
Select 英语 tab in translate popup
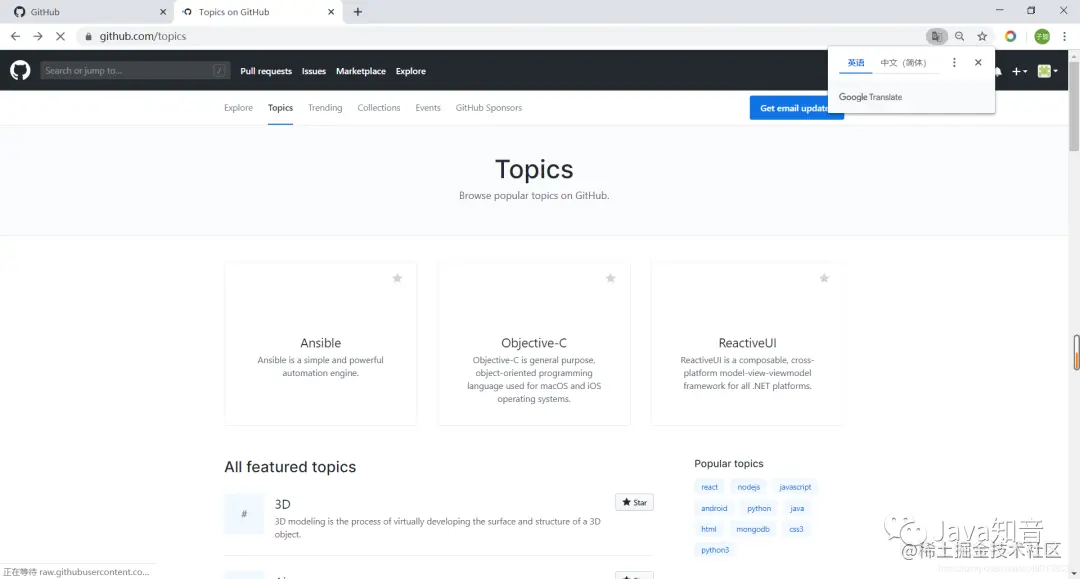pyautogui.click(x=855, y=63)
